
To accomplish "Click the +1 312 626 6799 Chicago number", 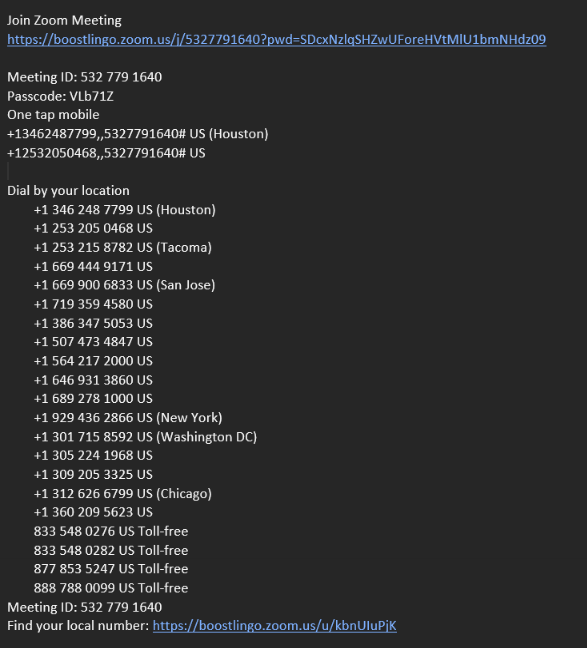I will [x=122, y=493].
